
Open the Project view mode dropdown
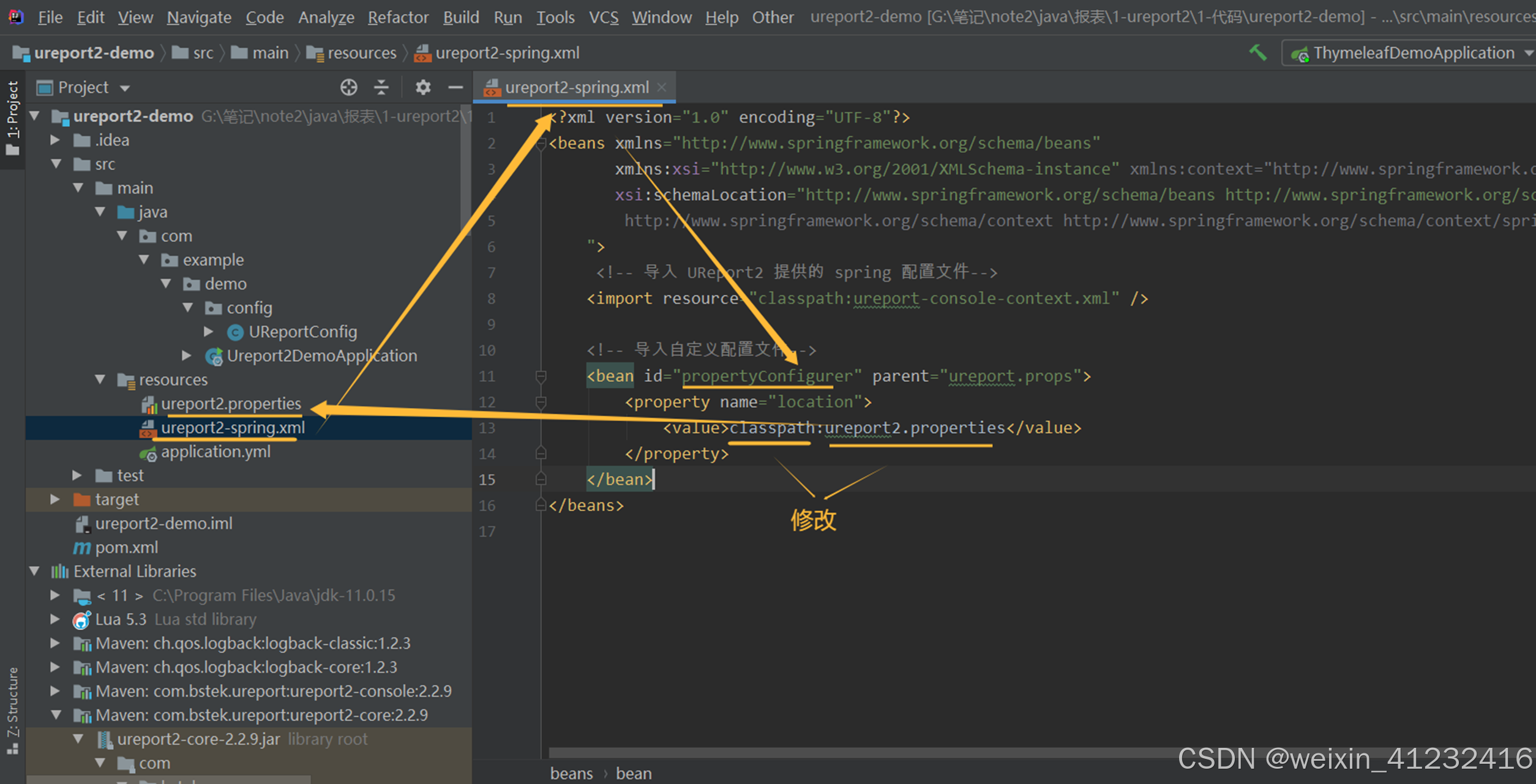click(x=125, y=88)
